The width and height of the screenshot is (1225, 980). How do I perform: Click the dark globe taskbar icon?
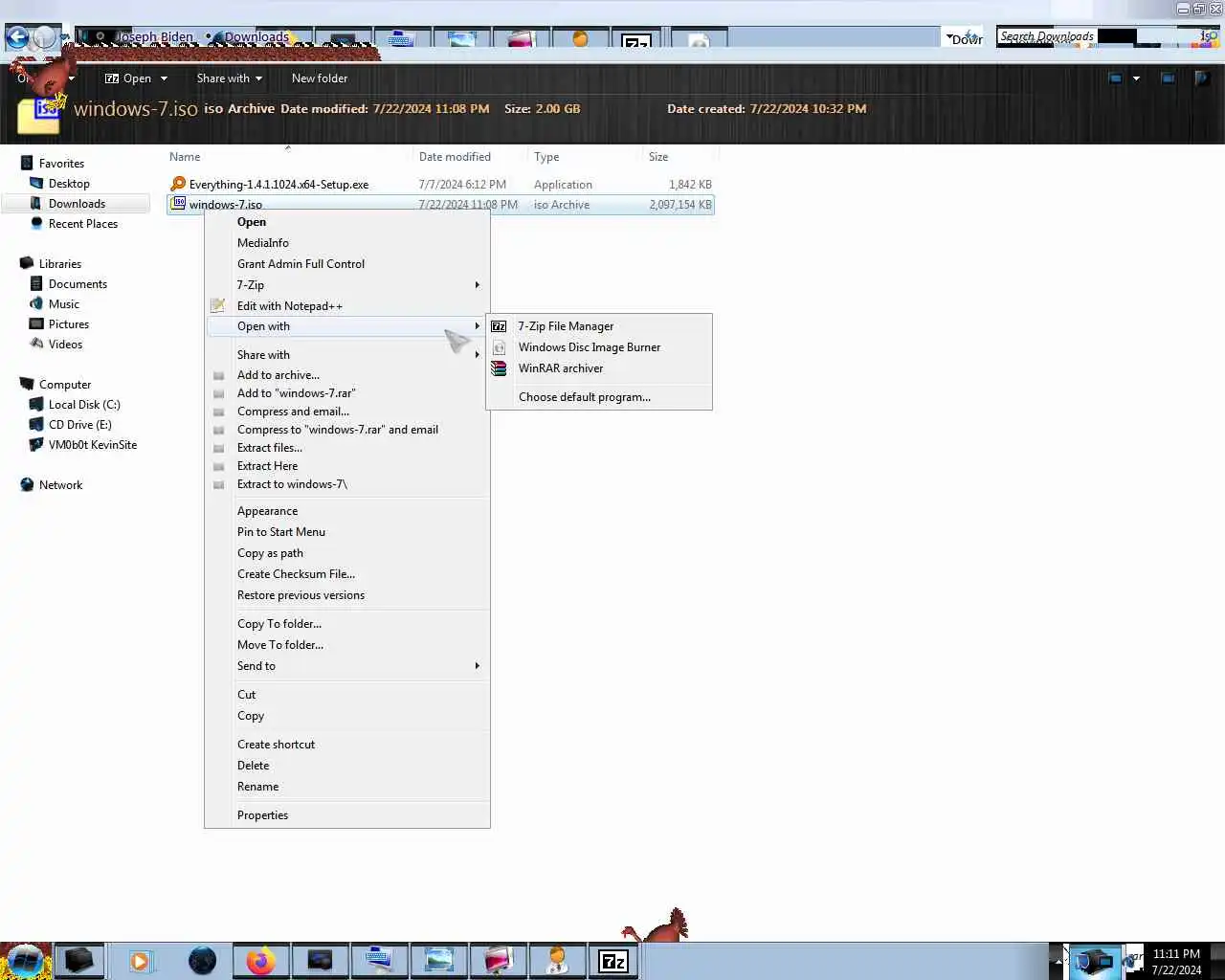click(202, 961)
